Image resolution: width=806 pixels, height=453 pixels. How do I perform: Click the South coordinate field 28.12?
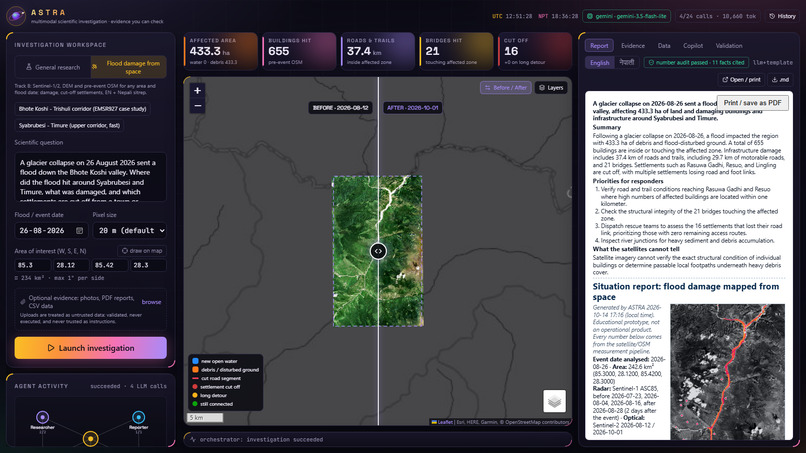71,265
